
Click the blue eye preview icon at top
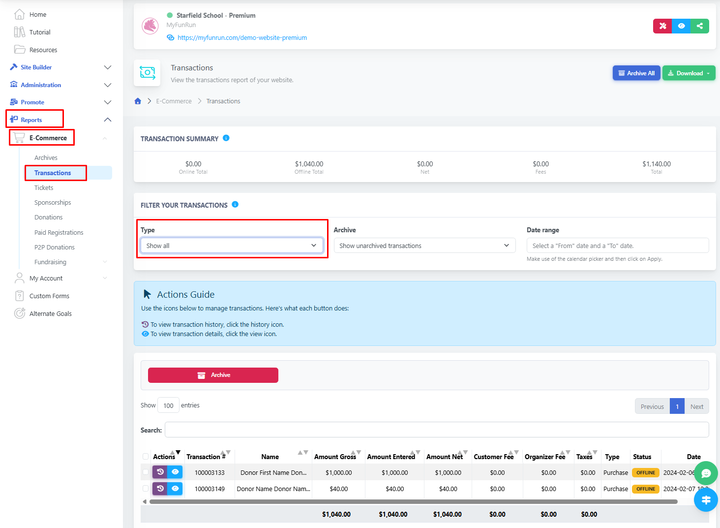(x=683, y=26)
